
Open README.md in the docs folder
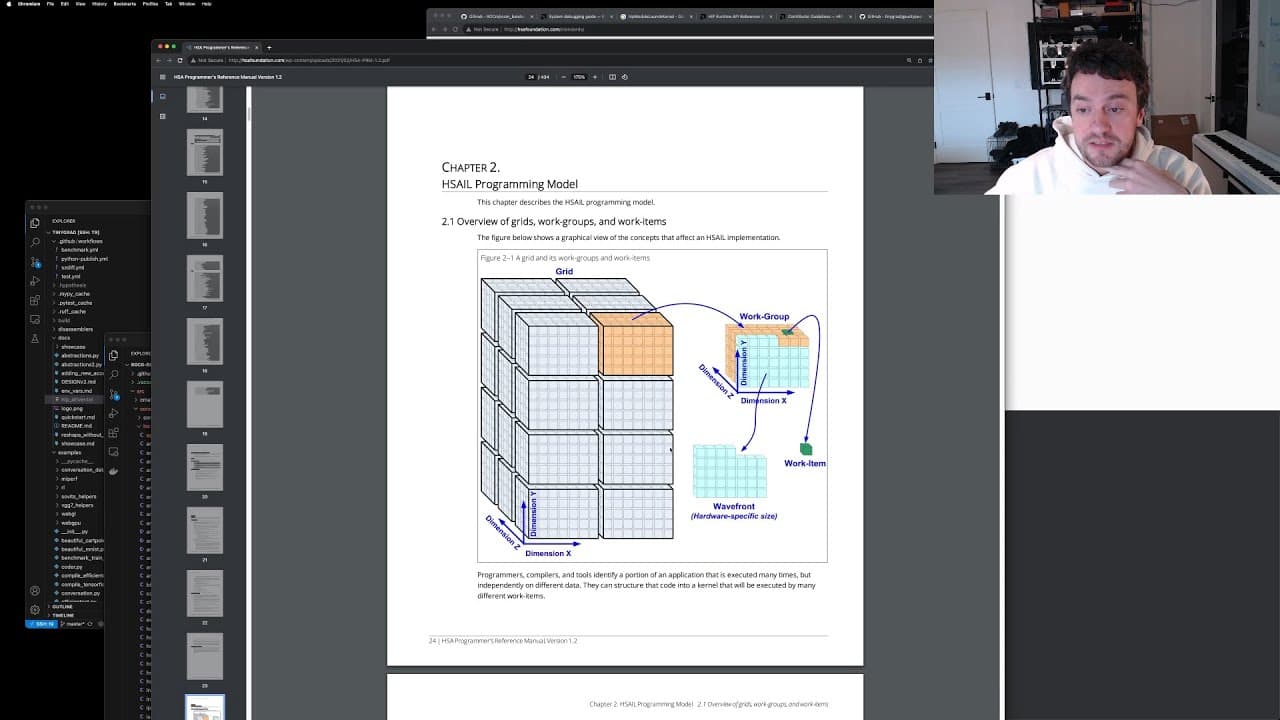click(x=76, y=426)
